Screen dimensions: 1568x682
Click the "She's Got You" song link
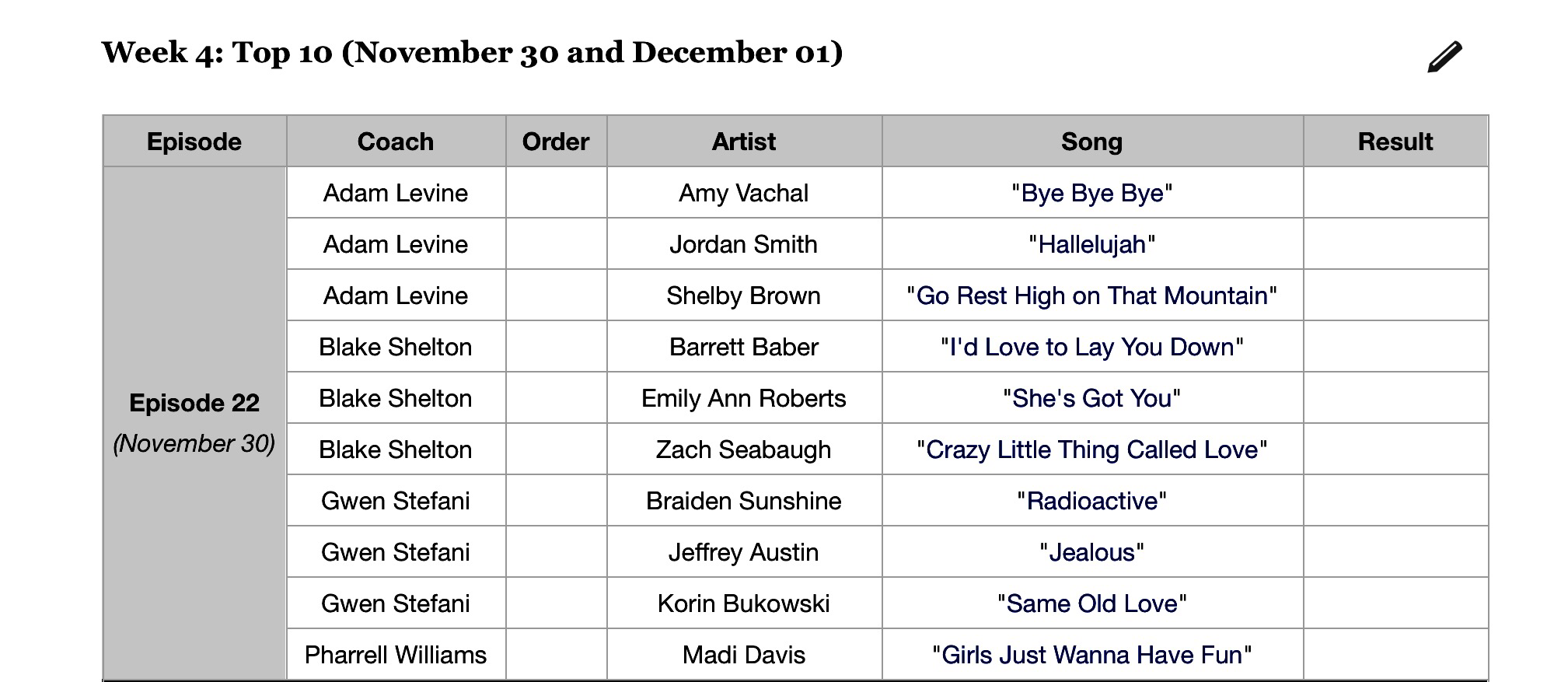[x=1091, y=398]
